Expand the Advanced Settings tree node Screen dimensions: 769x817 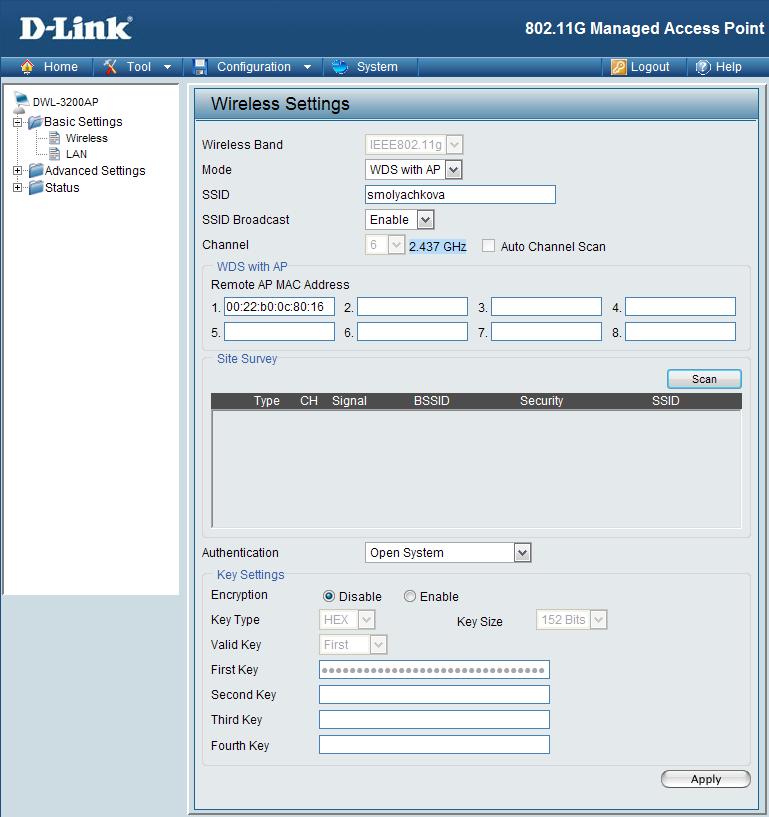coord(17,170)
